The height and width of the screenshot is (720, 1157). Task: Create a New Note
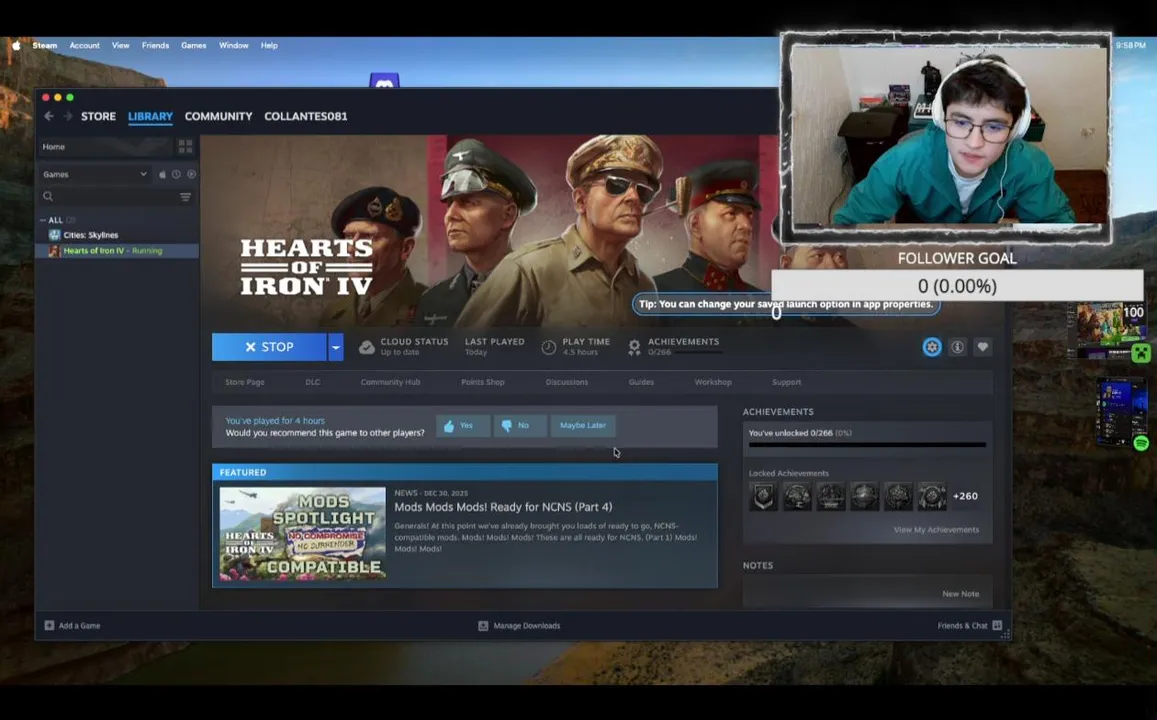[960, 594]
